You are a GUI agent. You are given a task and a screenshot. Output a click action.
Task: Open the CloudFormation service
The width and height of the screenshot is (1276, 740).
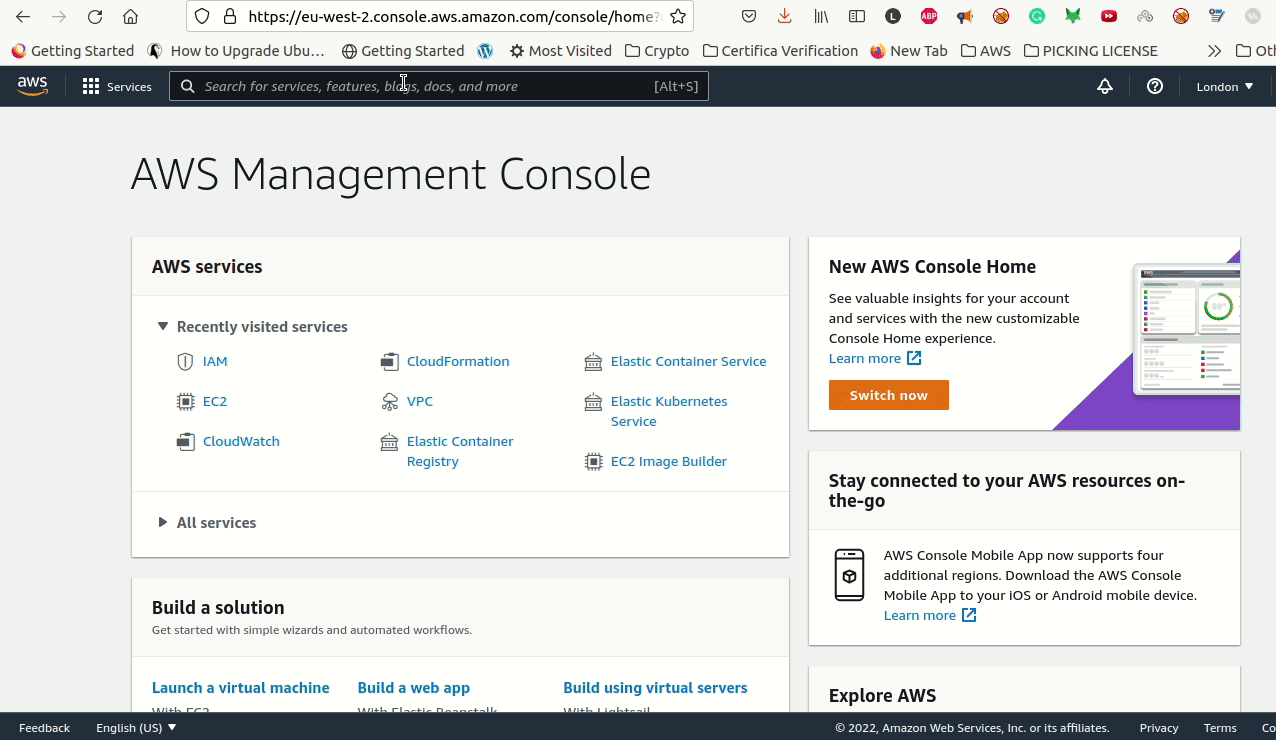tap(458, 362)
